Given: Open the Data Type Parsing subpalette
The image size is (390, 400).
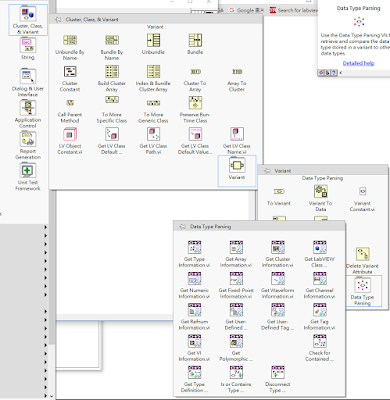Looking at the screenshot, I should [x=362, y=292].
